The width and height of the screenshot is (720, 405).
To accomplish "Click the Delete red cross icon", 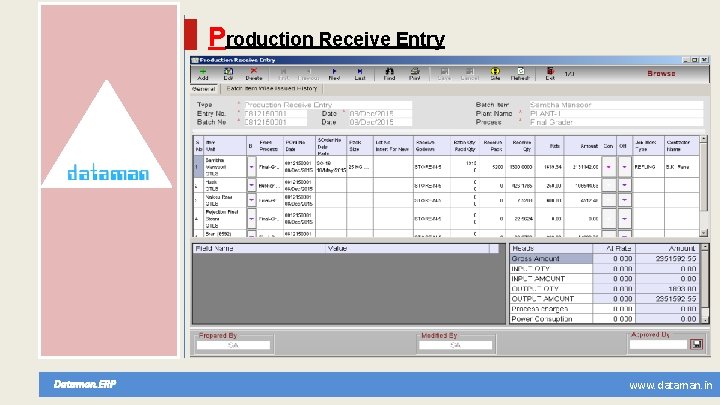I will point(253,73).
